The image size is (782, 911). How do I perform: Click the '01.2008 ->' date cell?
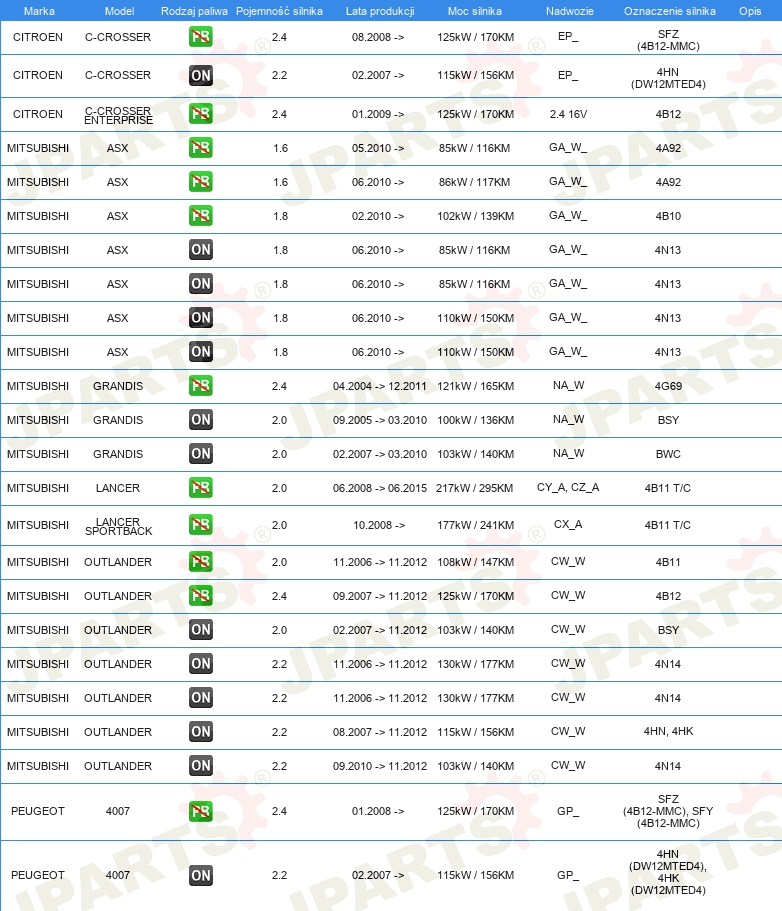click(x=378, y=812)
